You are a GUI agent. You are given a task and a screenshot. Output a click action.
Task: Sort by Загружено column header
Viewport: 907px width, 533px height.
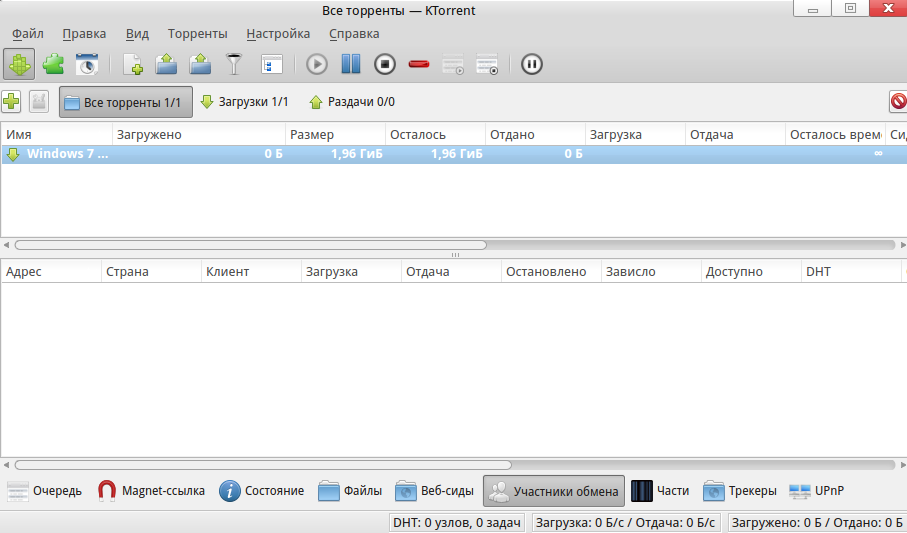pos(198,134)
